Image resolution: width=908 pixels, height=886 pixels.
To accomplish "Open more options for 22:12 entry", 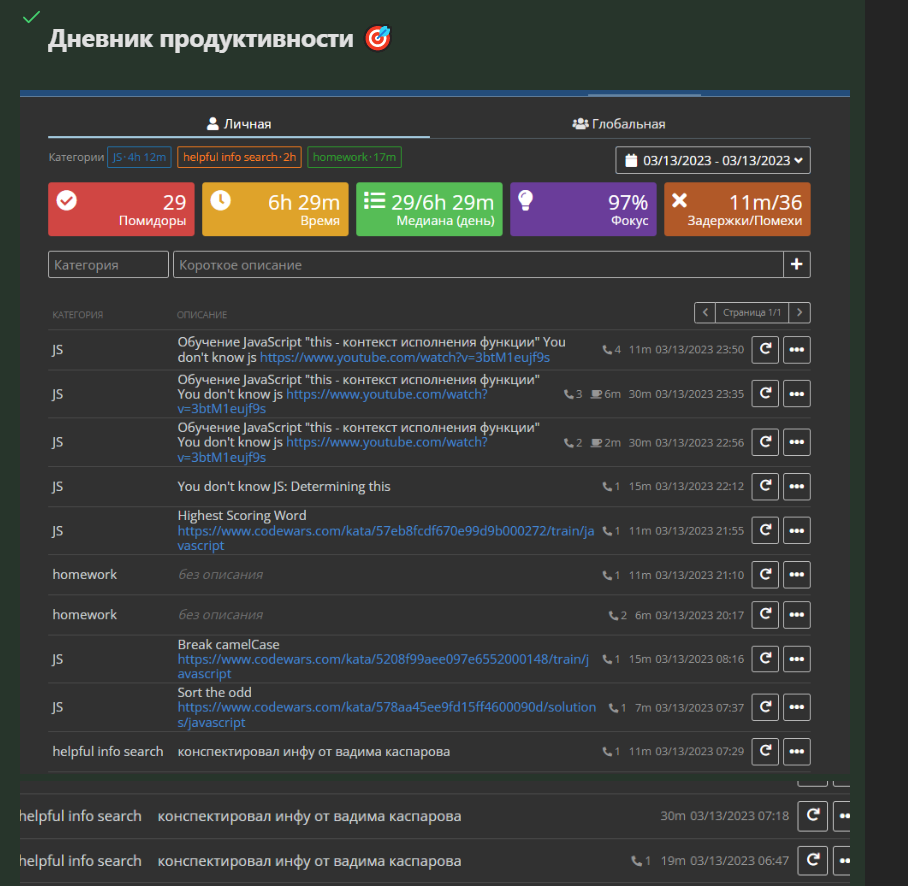I will [x=797, y=486].
